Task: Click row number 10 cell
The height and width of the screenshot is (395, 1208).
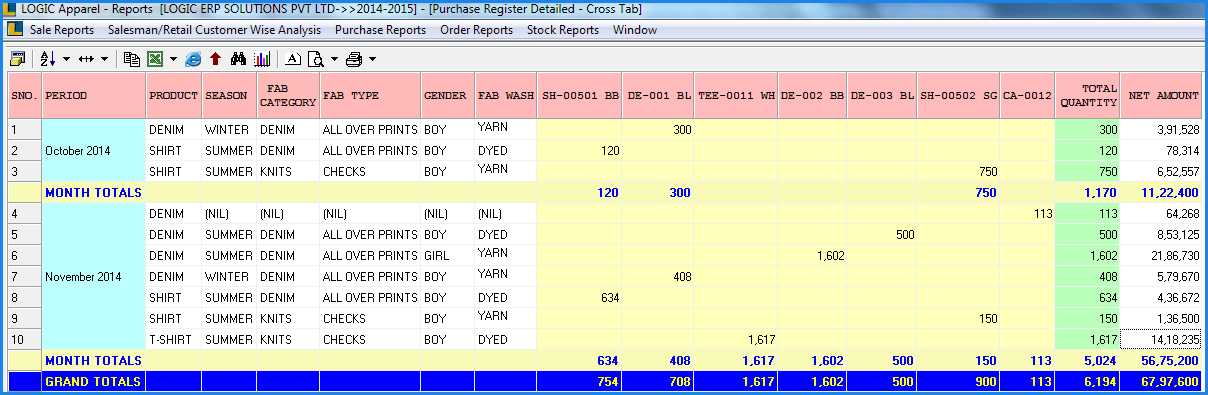Action: (x=25, y=339)
